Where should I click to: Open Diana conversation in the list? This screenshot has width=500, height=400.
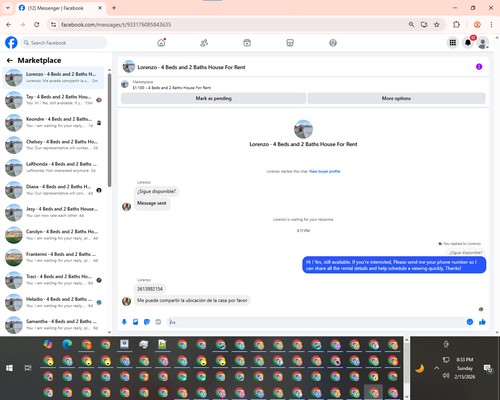[x=53, y=190]
